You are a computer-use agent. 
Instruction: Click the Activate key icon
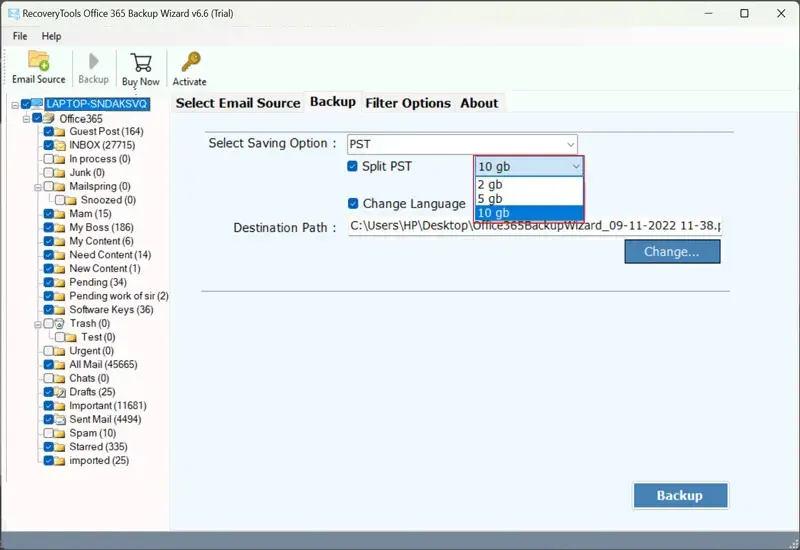[x=189, y=62]
